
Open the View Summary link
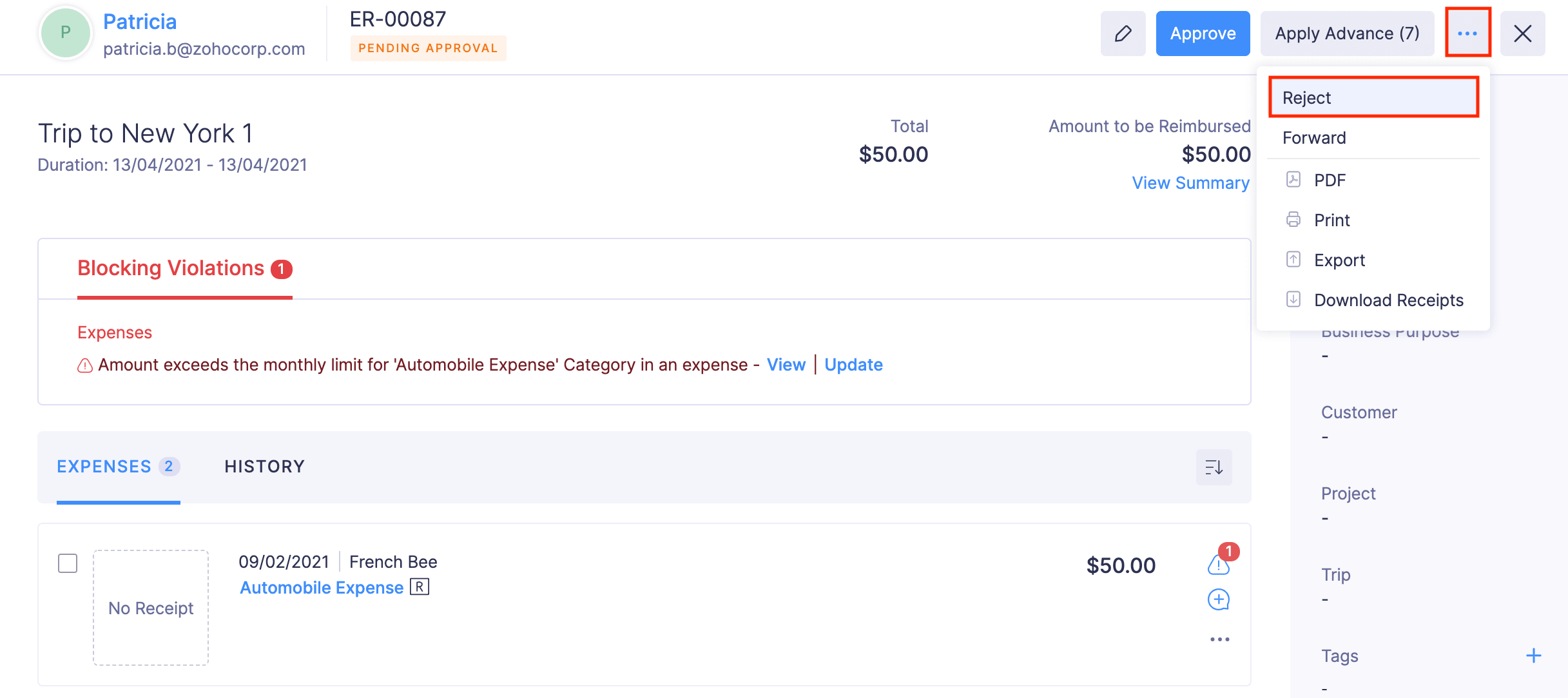pyautogui.click(x=1190, y=183)
